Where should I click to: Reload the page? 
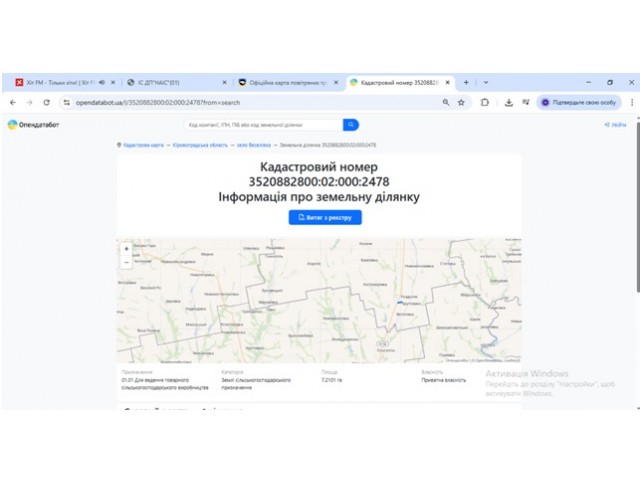pos(47,102)
